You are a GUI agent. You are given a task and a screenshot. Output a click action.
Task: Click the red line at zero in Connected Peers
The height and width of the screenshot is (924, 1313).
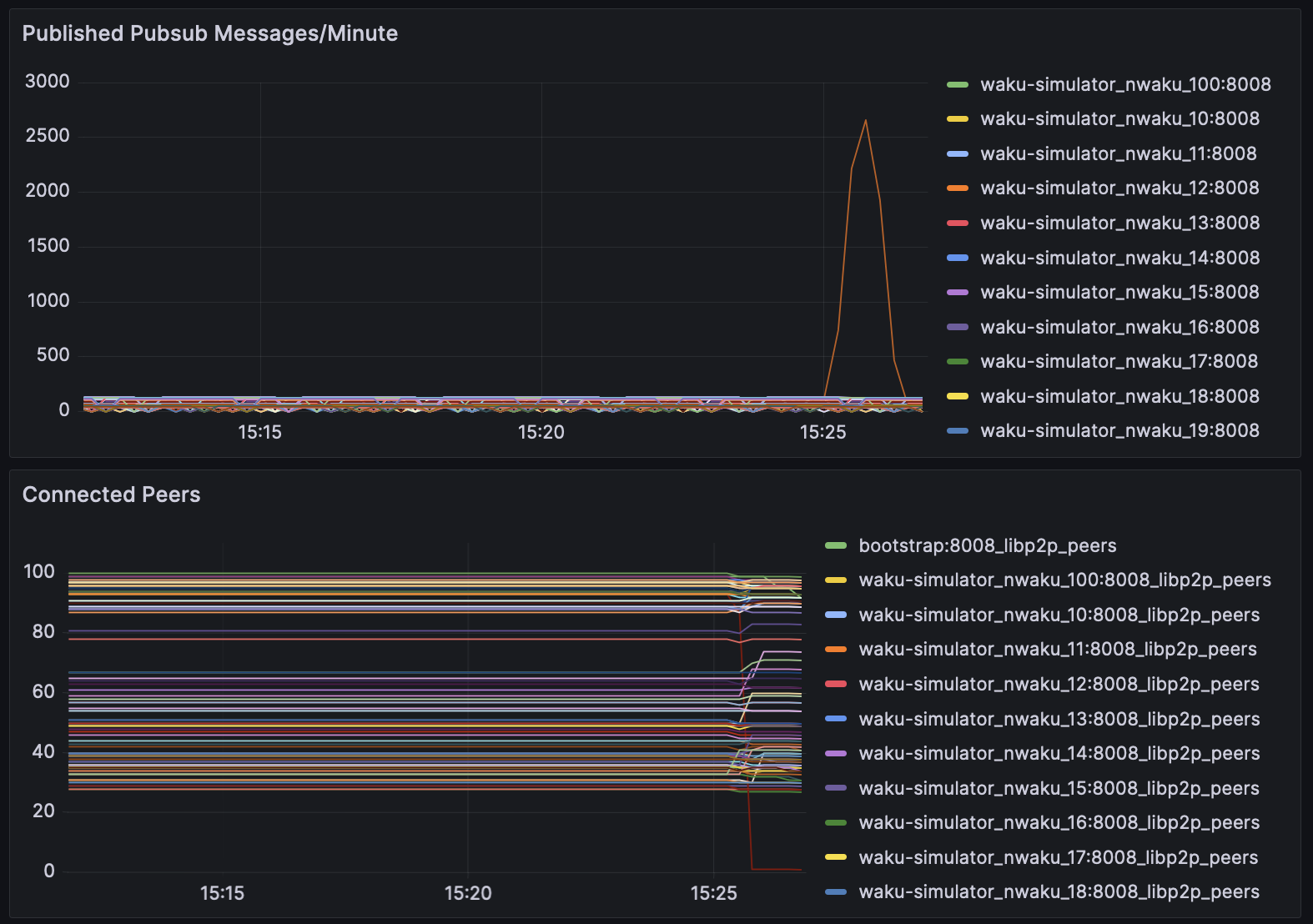pyautogui.click(x=776, y=870)
